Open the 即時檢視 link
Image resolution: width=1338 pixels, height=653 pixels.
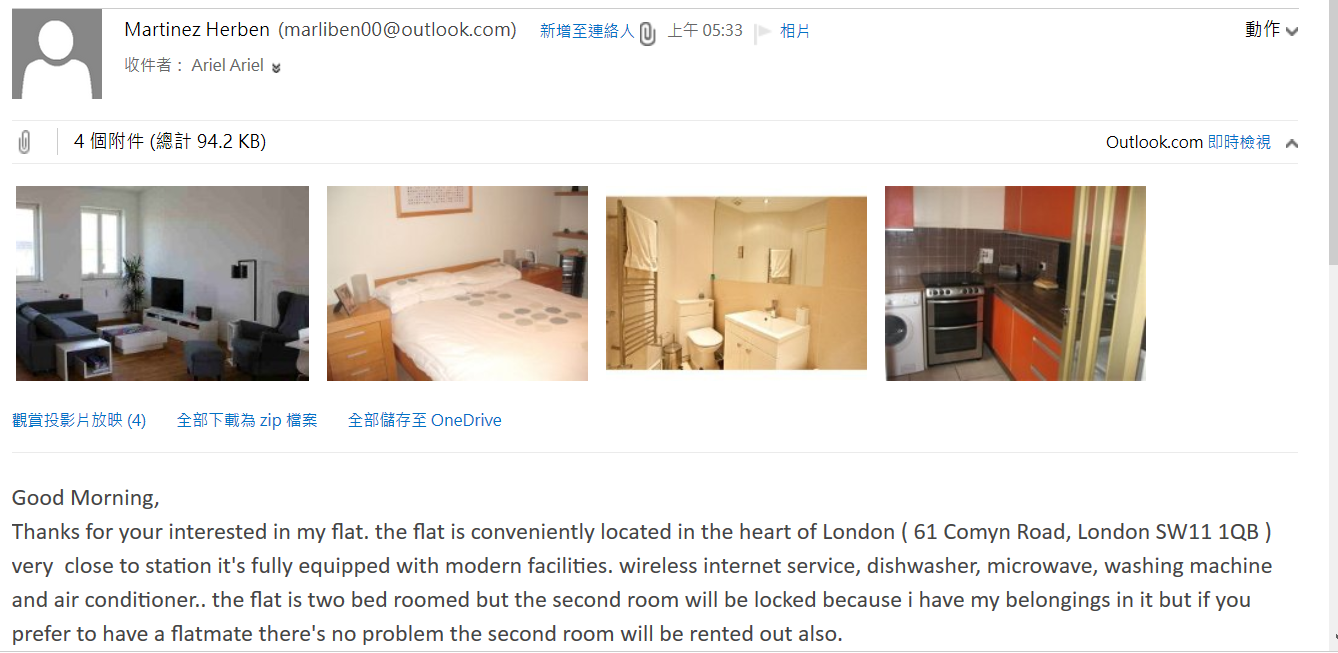pos(1239,142)
